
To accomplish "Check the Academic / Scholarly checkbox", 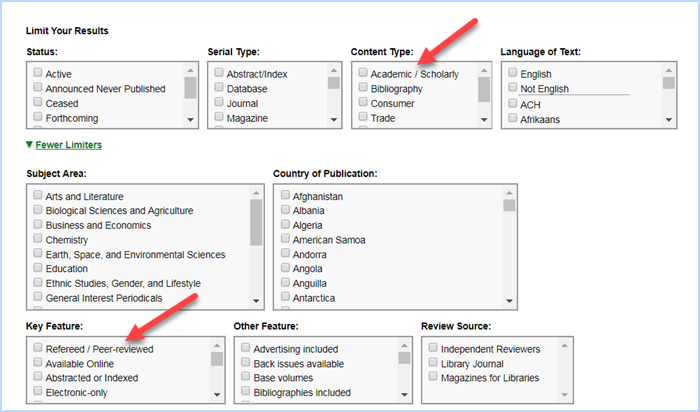I will pos(364,74).
